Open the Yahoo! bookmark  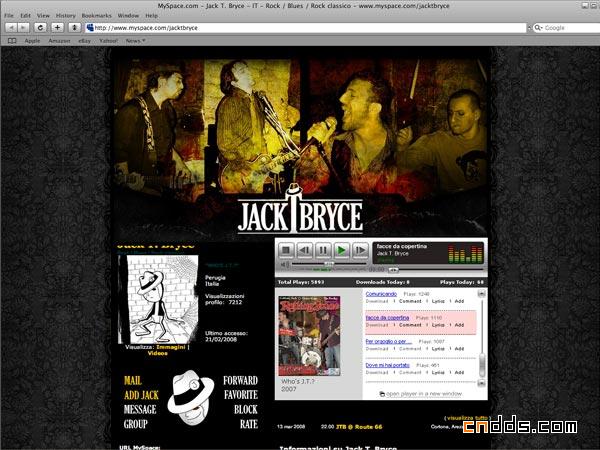[x=109, y=41]
